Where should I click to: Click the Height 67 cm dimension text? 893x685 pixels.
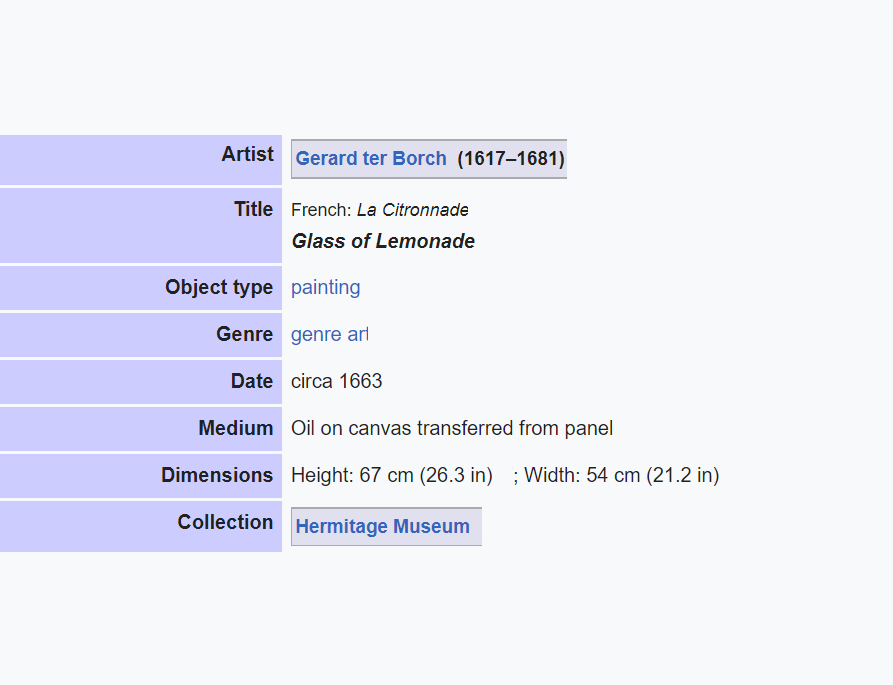click(392, 475)
